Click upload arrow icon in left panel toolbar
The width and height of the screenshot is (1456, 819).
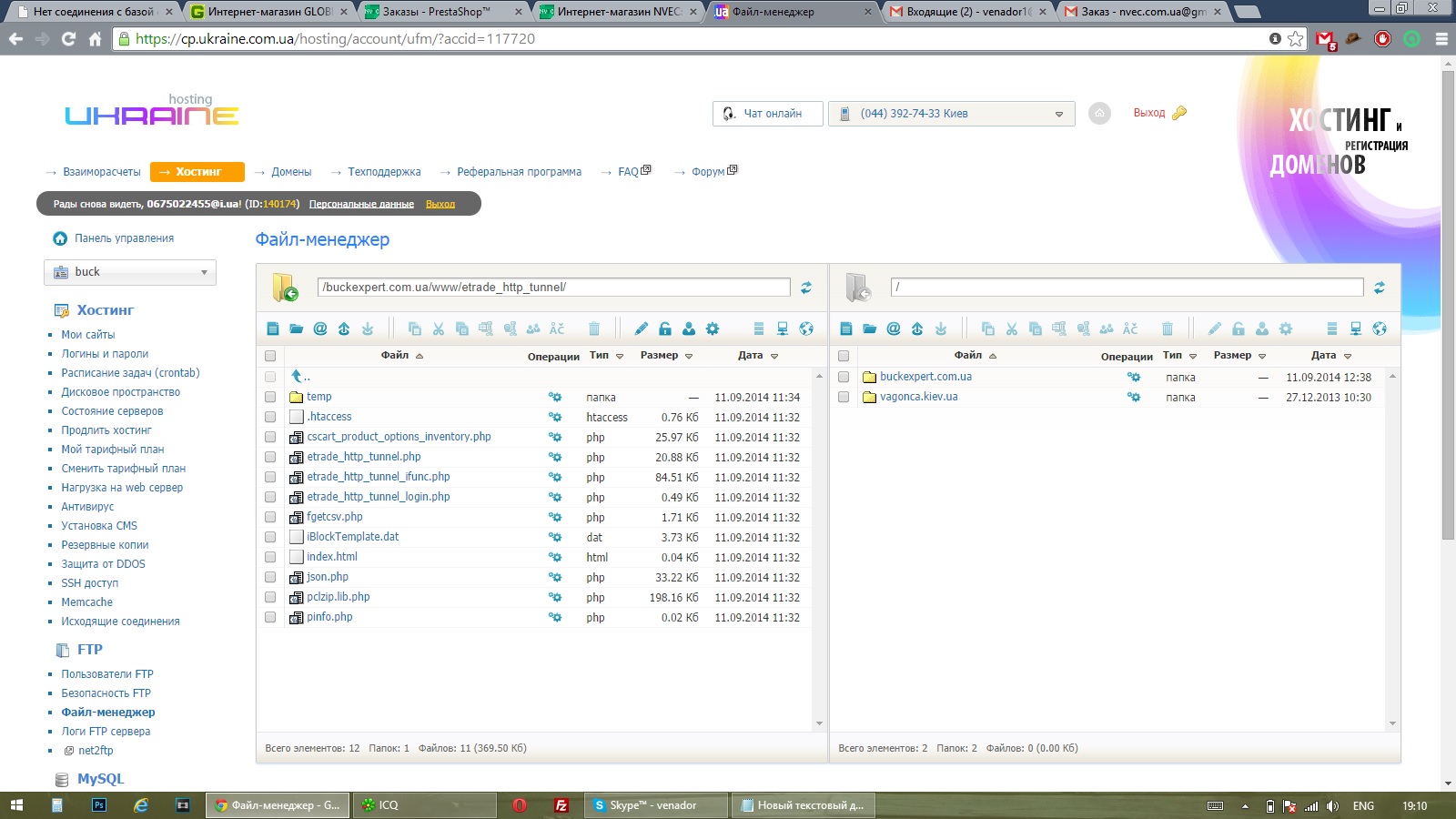pos(344,329)
